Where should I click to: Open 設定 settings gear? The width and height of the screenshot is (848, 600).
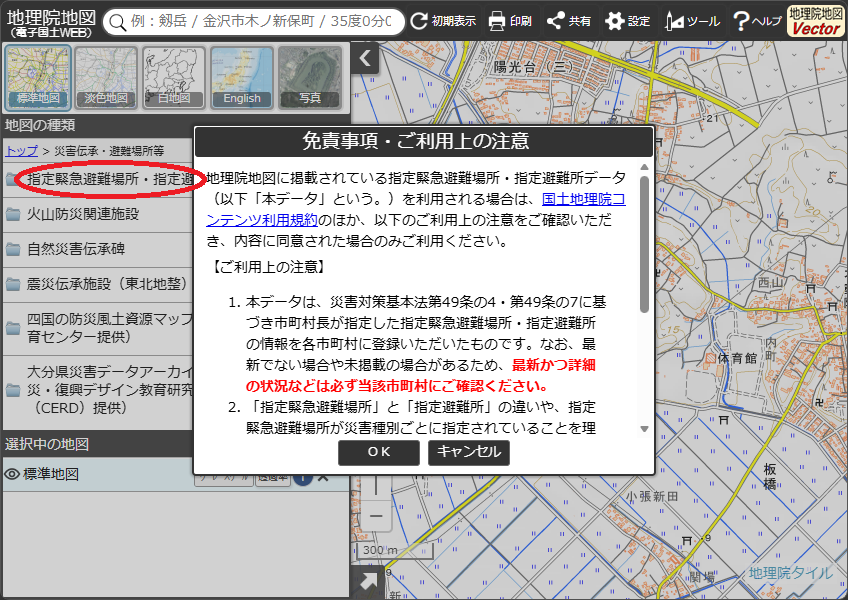click(627, 21)
